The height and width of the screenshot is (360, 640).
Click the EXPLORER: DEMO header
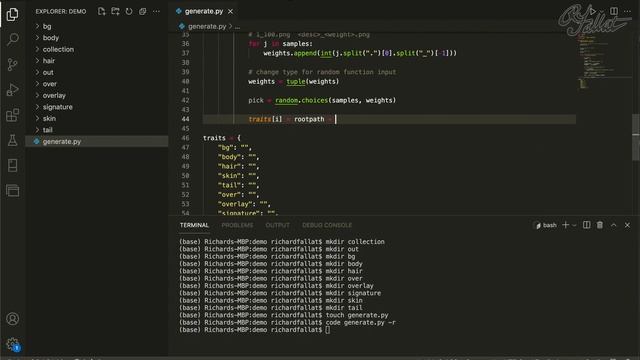61,11
